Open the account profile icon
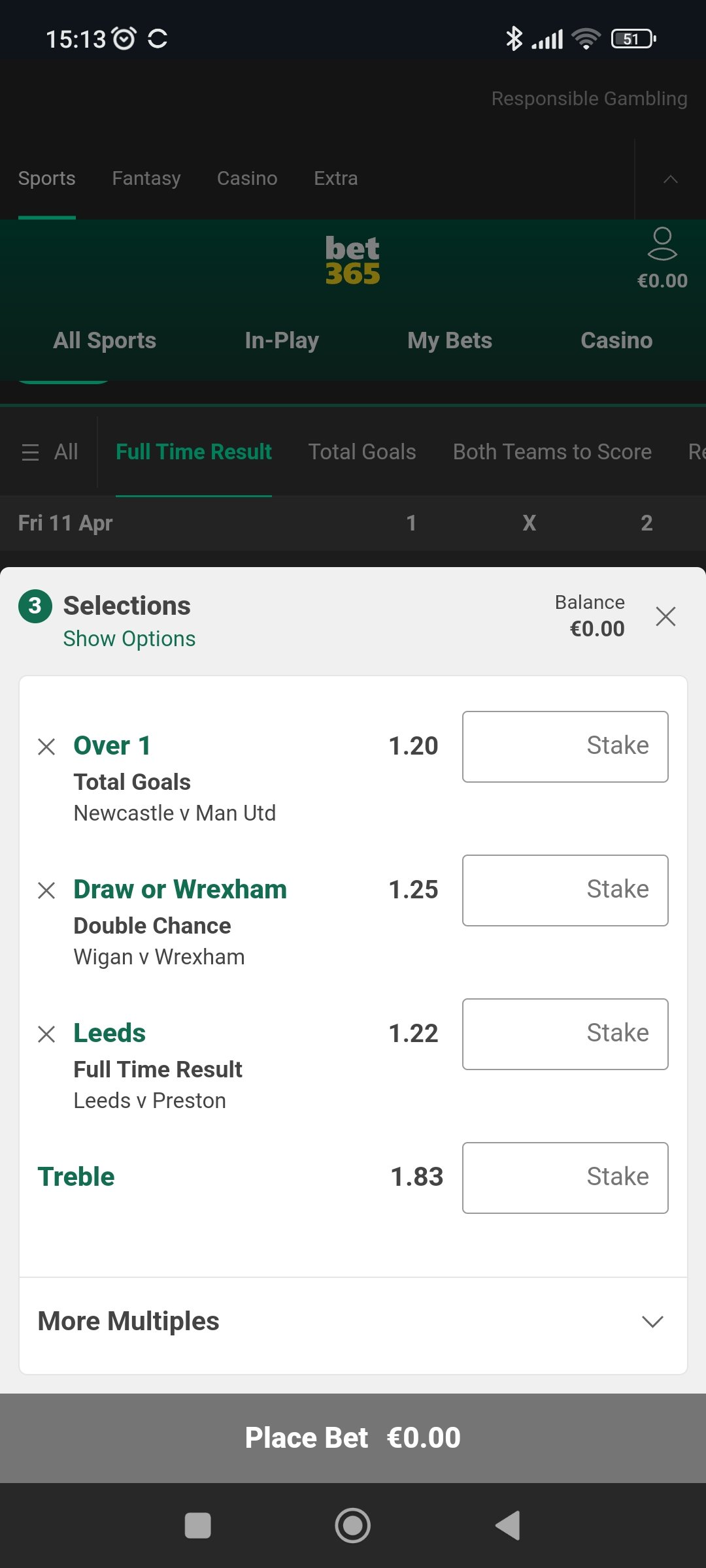The width and height of the screenshot is (706, 1568). [662, 244]
